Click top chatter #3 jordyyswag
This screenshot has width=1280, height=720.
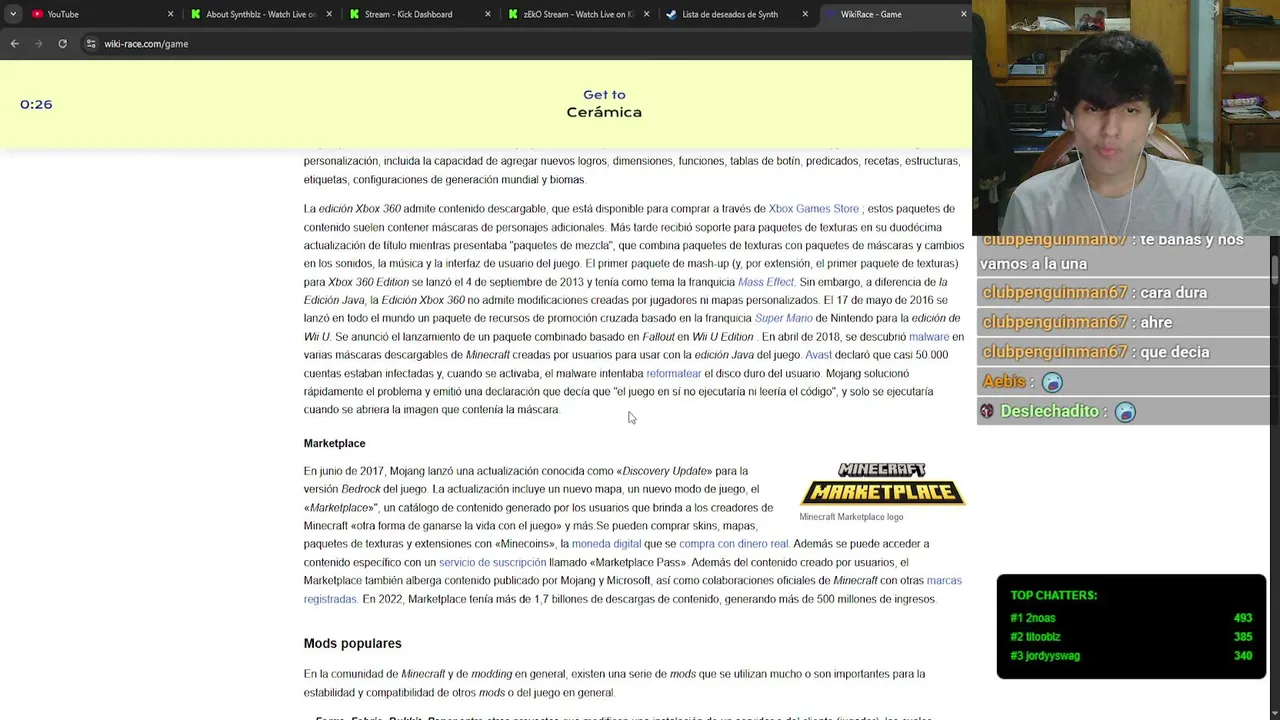[x=1131, y=656]
